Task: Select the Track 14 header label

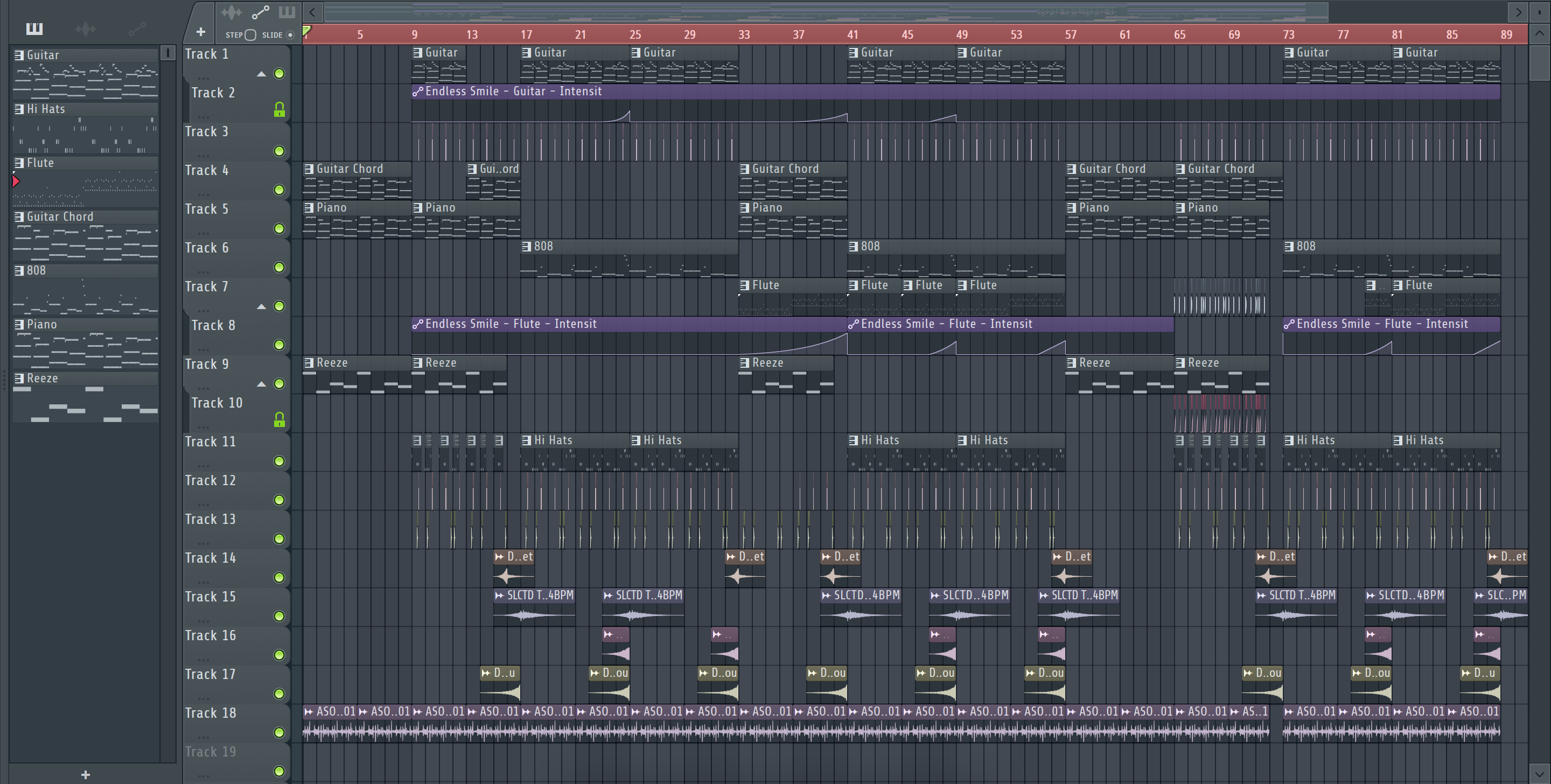Action: [210, 558]
